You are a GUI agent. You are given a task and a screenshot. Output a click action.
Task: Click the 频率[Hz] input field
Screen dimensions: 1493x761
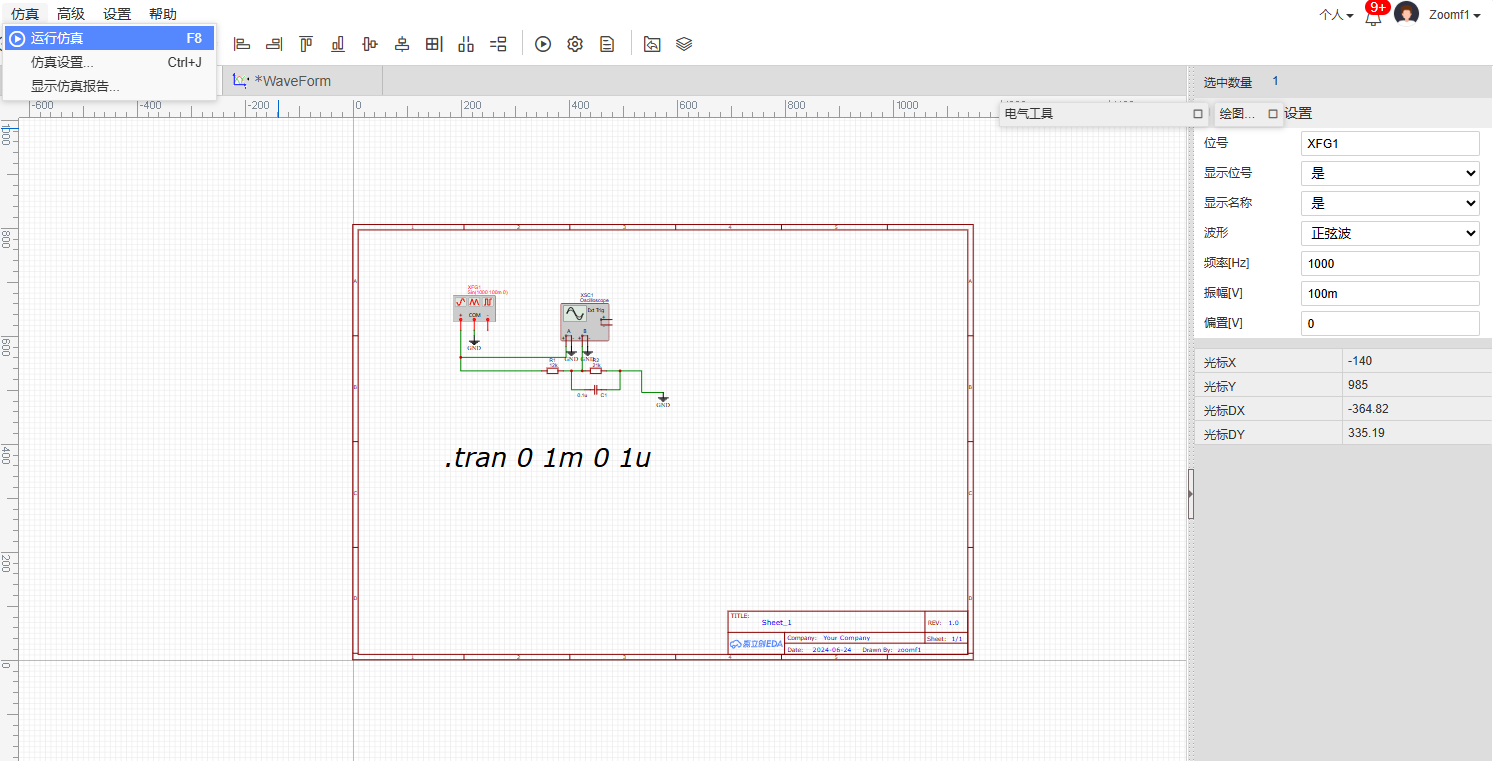point(1389,264)
